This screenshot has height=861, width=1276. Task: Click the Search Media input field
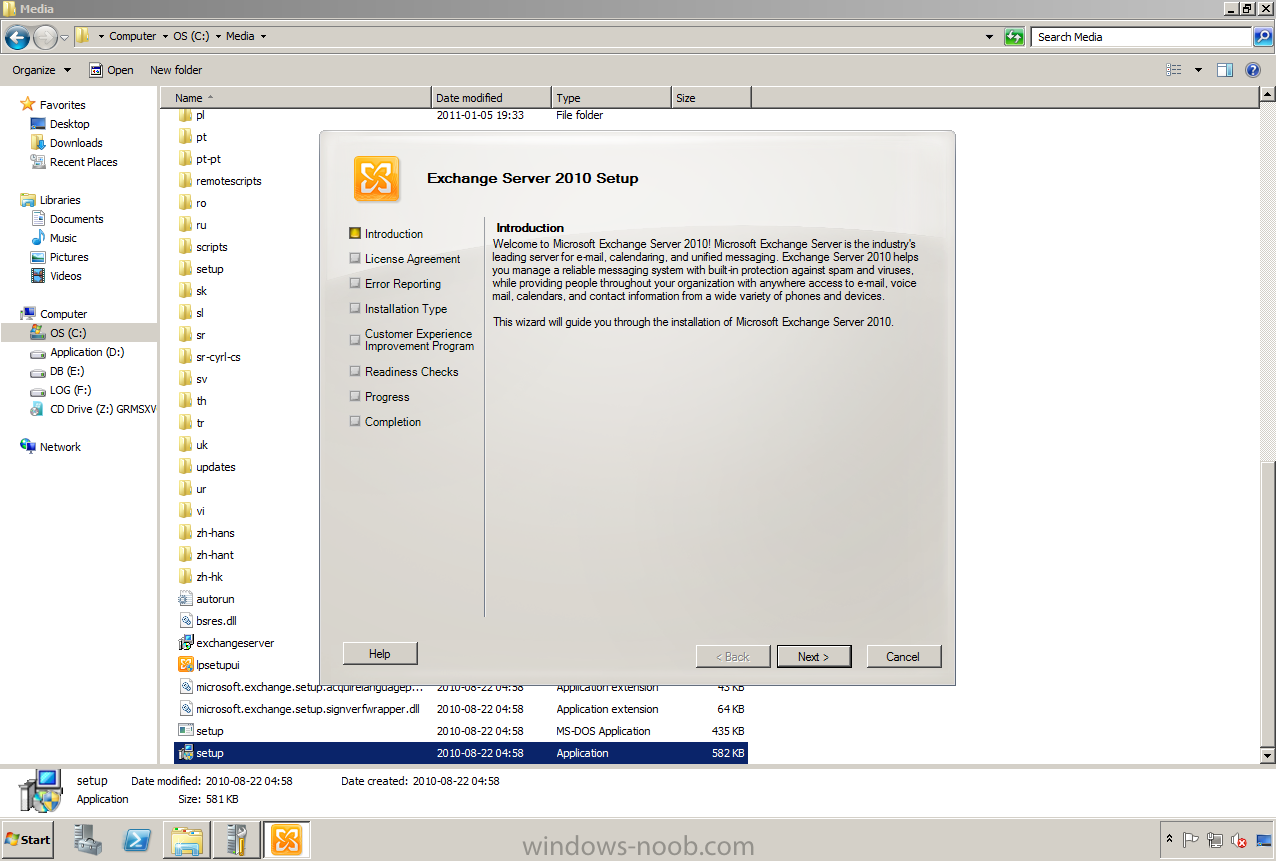click(x=1141, y=37)
